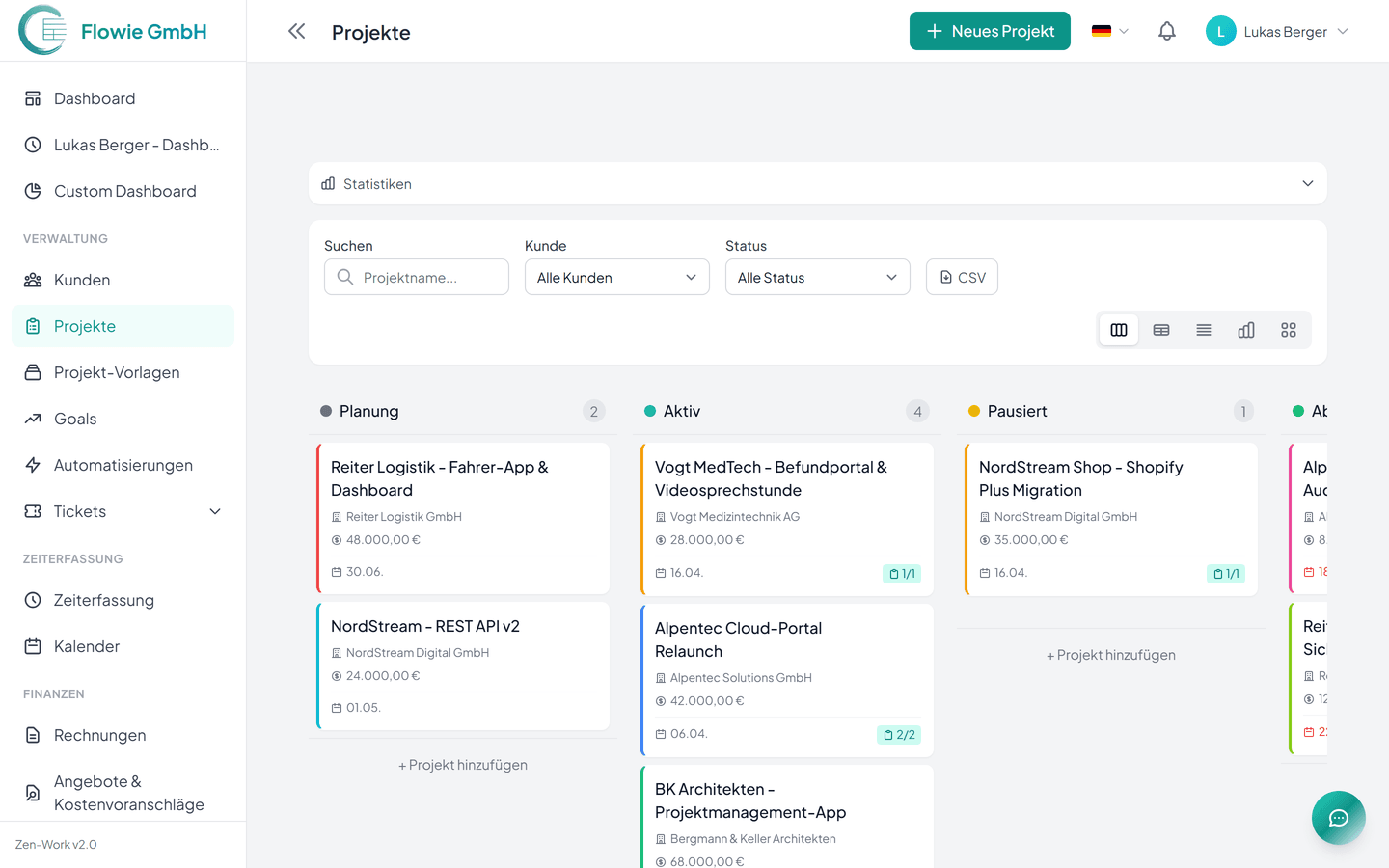Collapse the sidebar with double-chevron icon

[x=296, y=31]
